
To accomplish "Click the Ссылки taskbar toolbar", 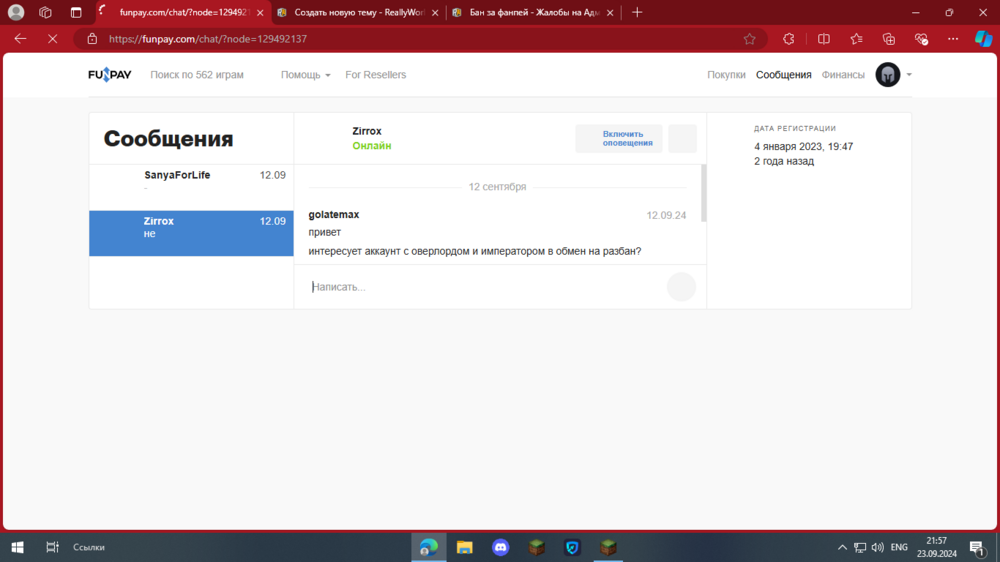I will click(89, 547).
